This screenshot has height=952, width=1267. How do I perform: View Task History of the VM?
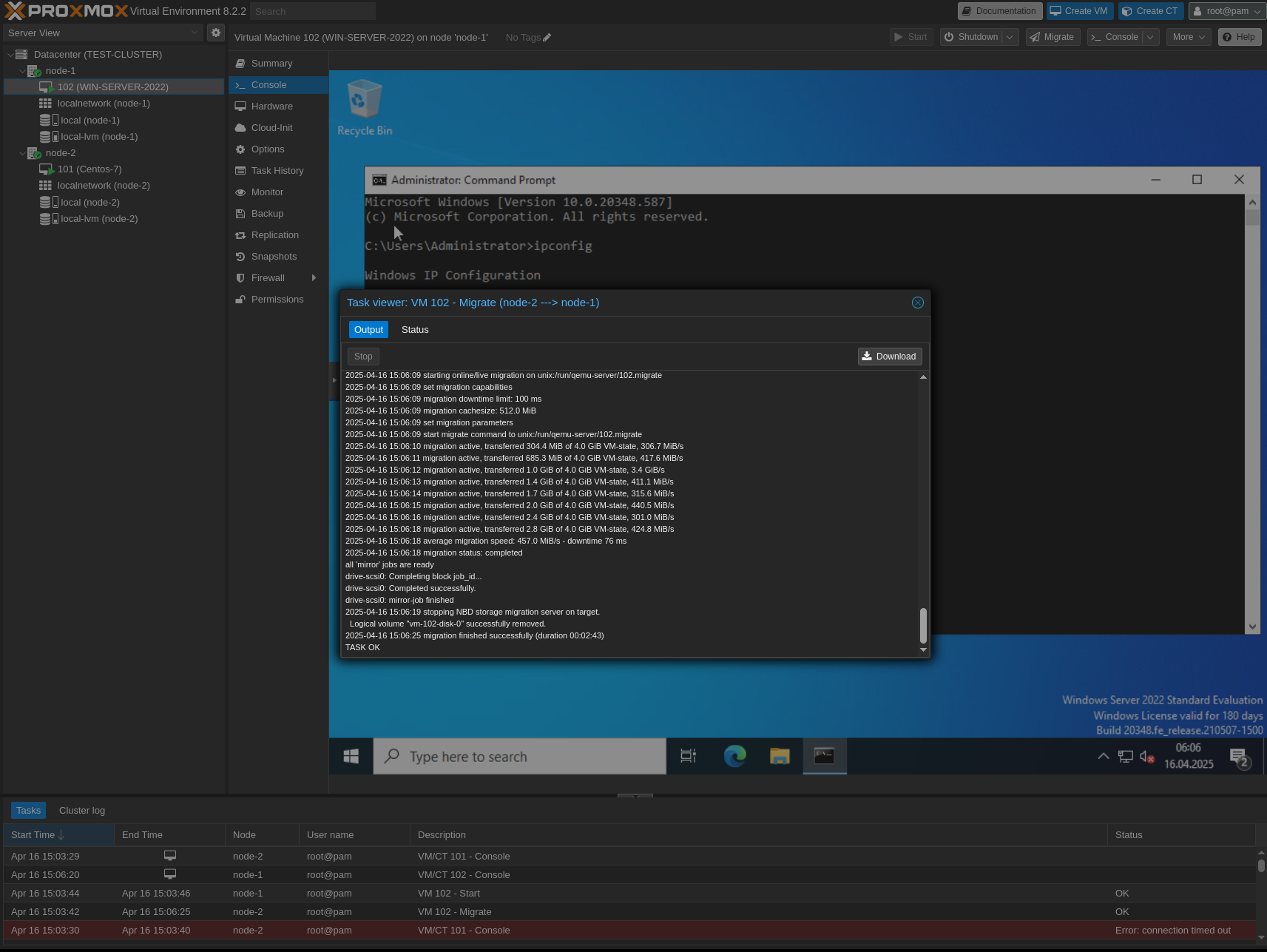[x=277, y=170]
